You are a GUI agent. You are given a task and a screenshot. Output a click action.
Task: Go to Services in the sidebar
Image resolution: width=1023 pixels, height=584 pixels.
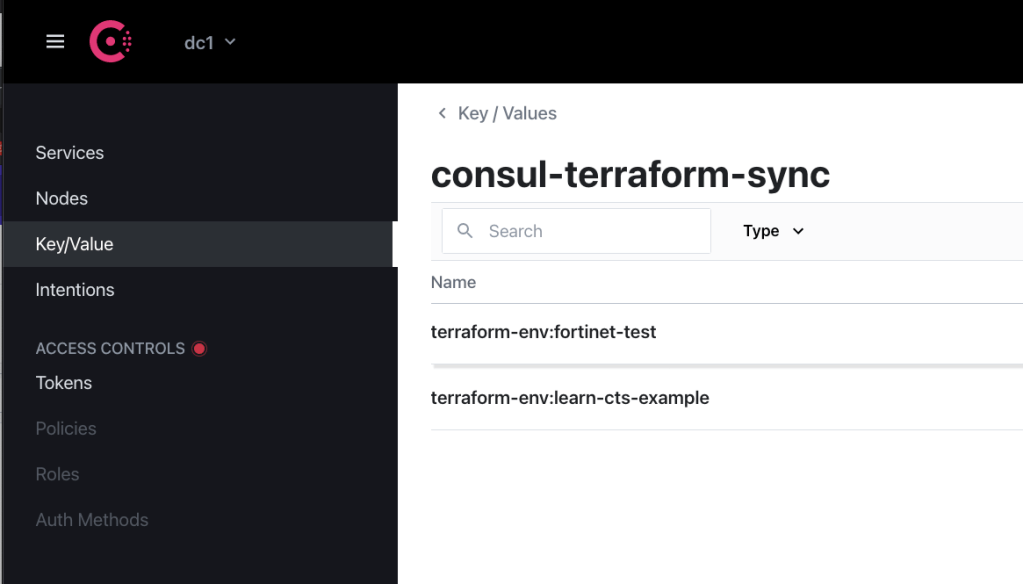[x=69, y=153]
